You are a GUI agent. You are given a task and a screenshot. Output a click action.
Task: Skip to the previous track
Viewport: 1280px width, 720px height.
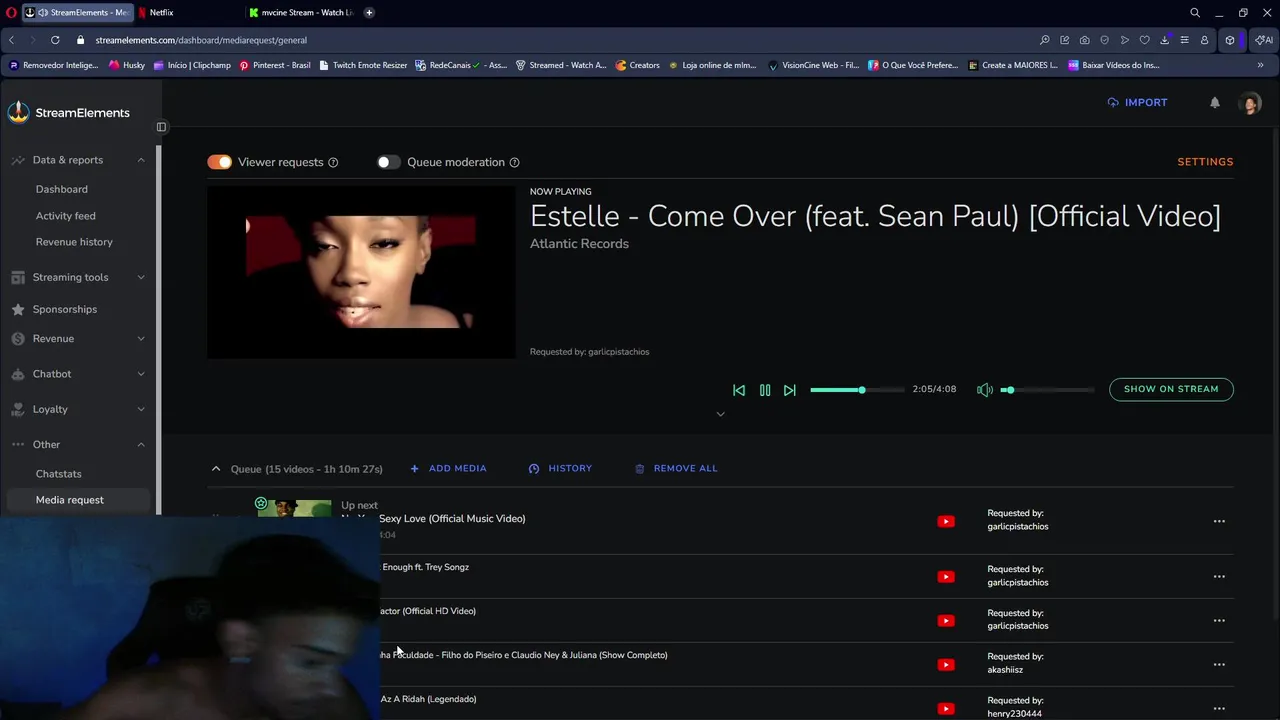pyautogui.click(x=739, y=390)
